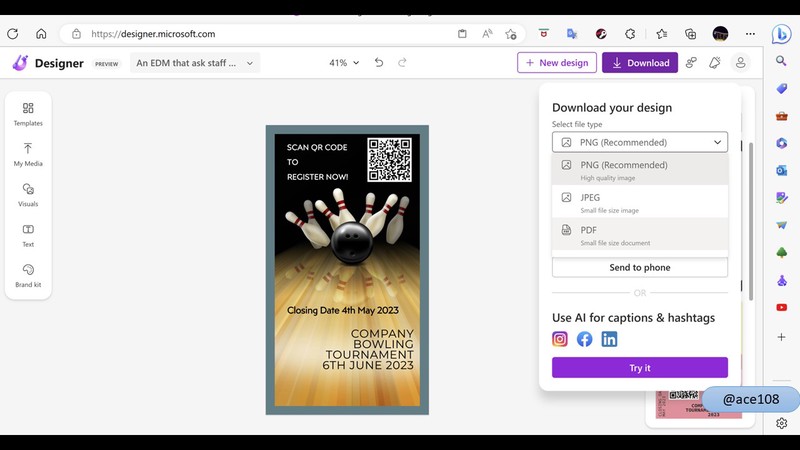Screen dimensions: 800x450
Task: Share to Facebook with AI captions
Action: pos(585,339)
